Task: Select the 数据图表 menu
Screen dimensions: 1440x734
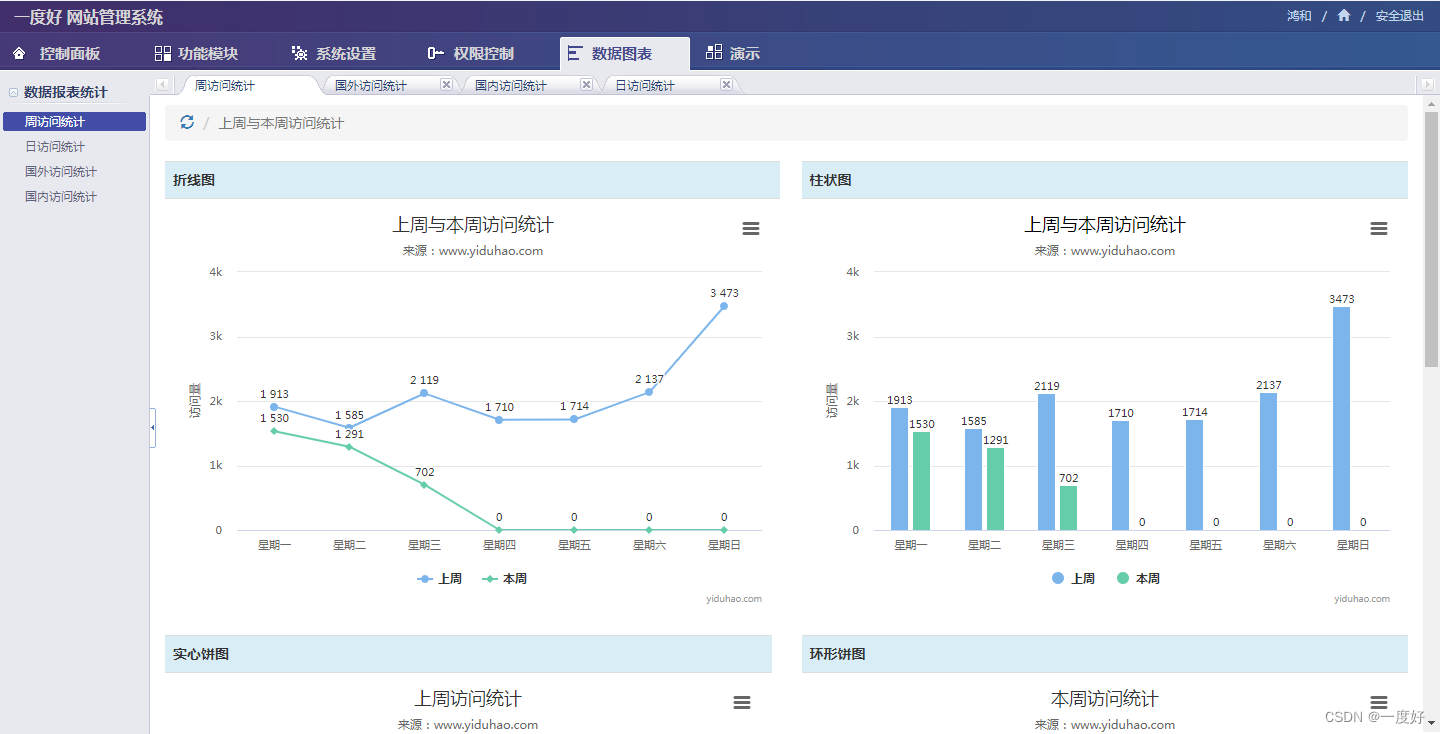Action: pyautogui.click(x=625, y=54)
